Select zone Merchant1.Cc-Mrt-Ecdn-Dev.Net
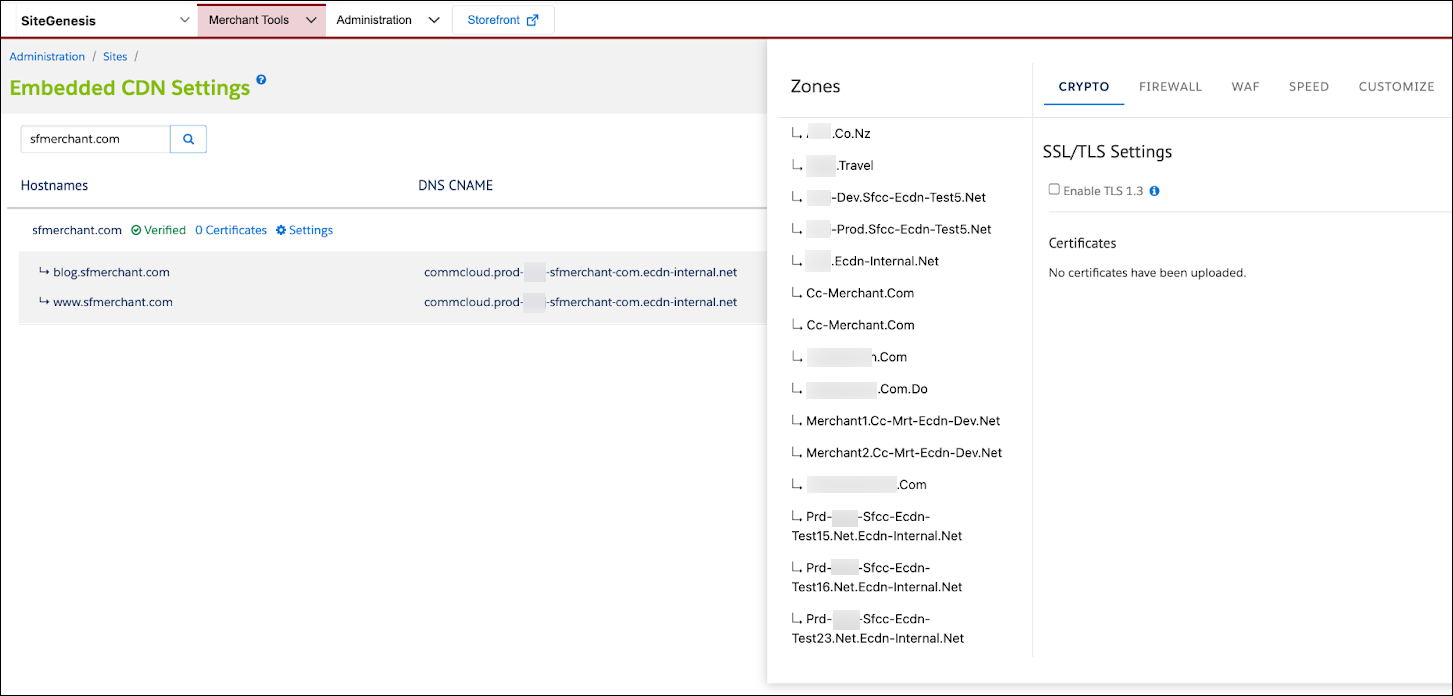 (x=903, y=420)
